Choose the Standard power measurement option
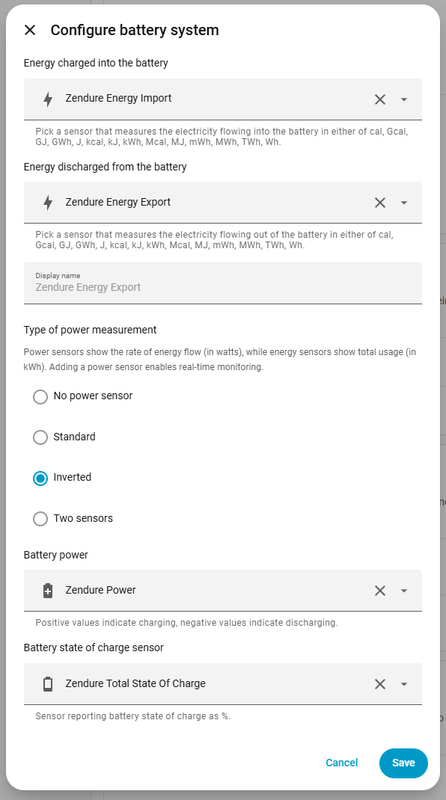This screenshot has height=800, width=446. click(x=40, y=437)
